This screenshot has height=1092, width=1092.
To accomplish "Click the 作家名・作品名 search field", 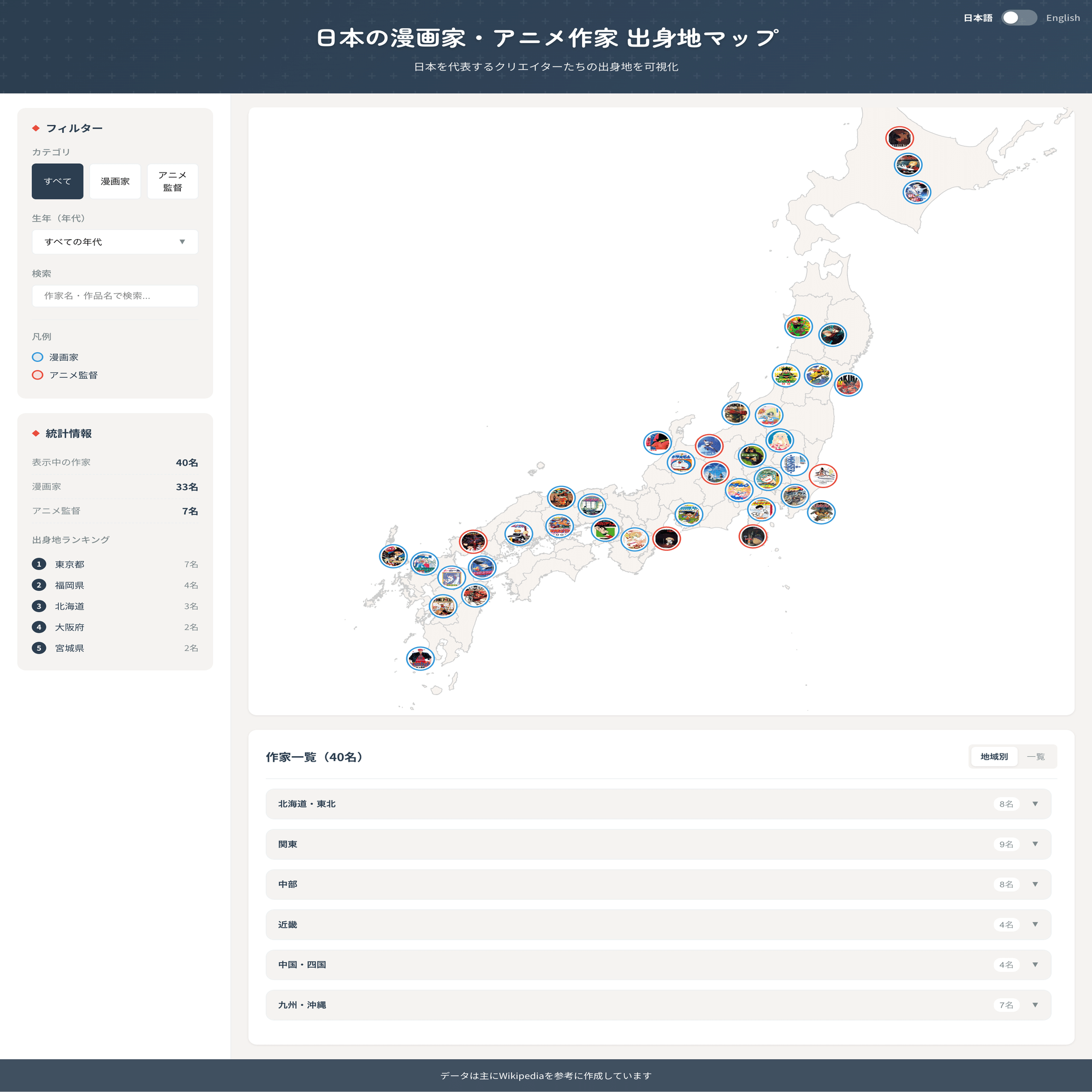I will [115, 295].
